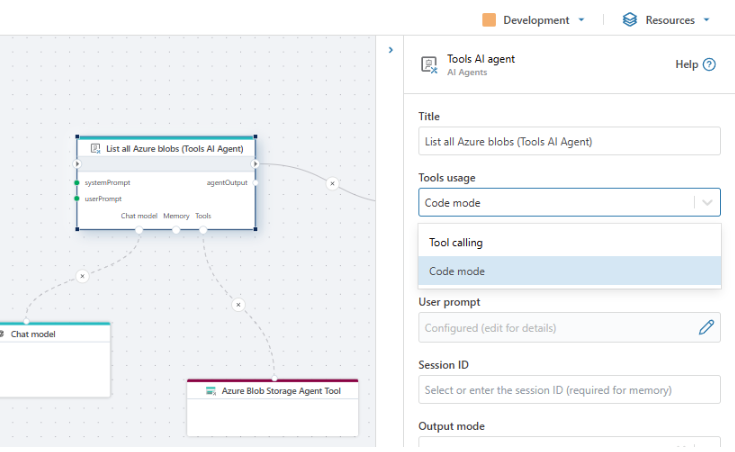Click into the Title text field
The height and width of the screenshot is (452, 735).
click(569, 141)
